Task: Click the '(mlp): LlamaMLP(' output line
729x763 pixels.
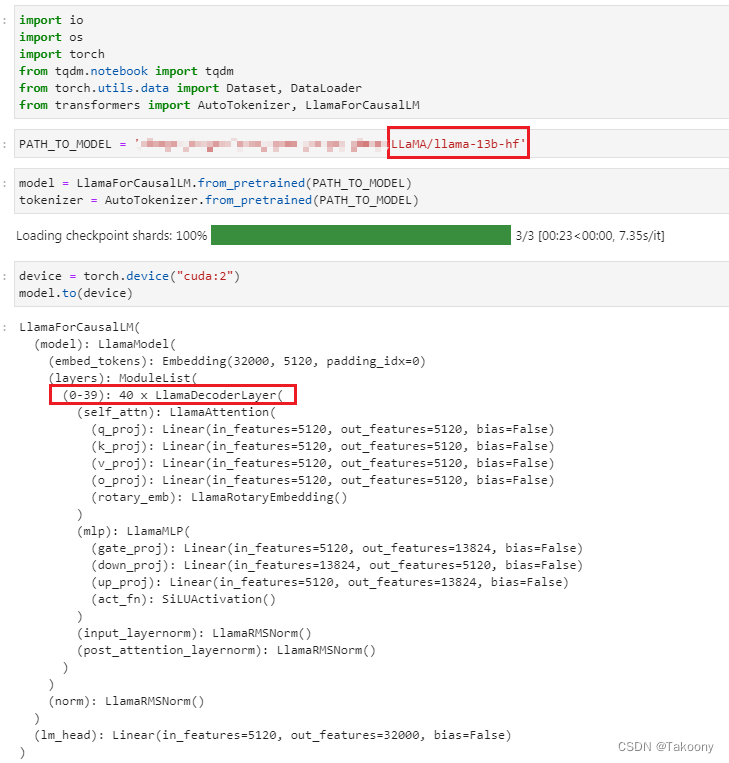Action: (134, 531)
